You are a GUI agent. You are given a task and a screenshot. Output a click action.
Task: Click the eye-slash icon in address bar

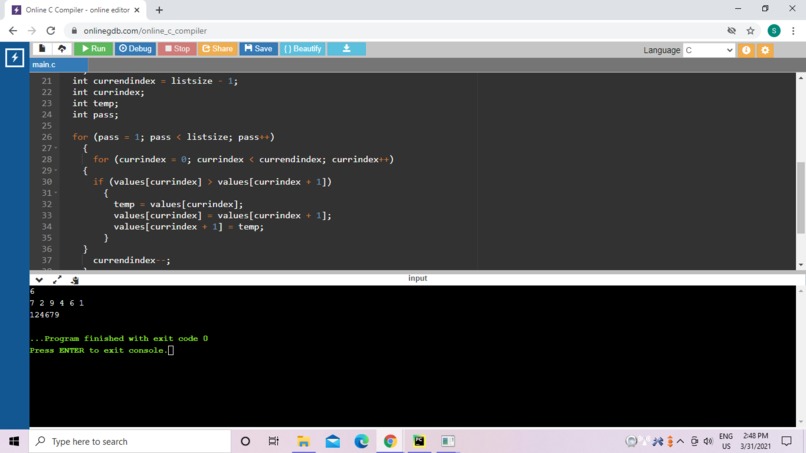(731, 31)
